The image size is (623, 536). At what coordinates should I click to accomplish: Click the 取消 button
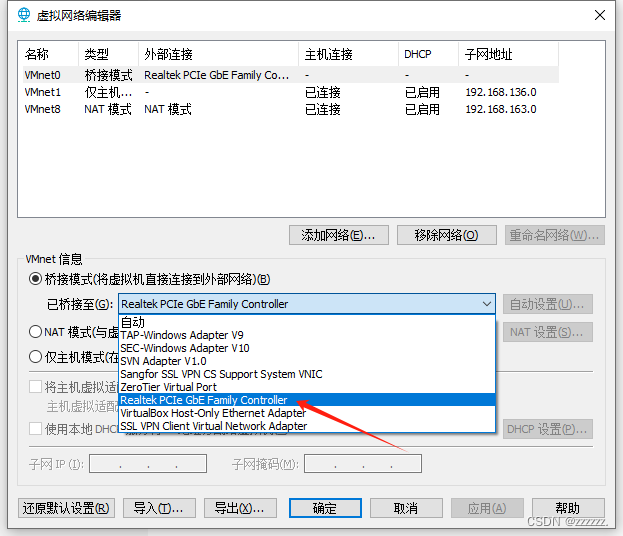coord(406,508)
